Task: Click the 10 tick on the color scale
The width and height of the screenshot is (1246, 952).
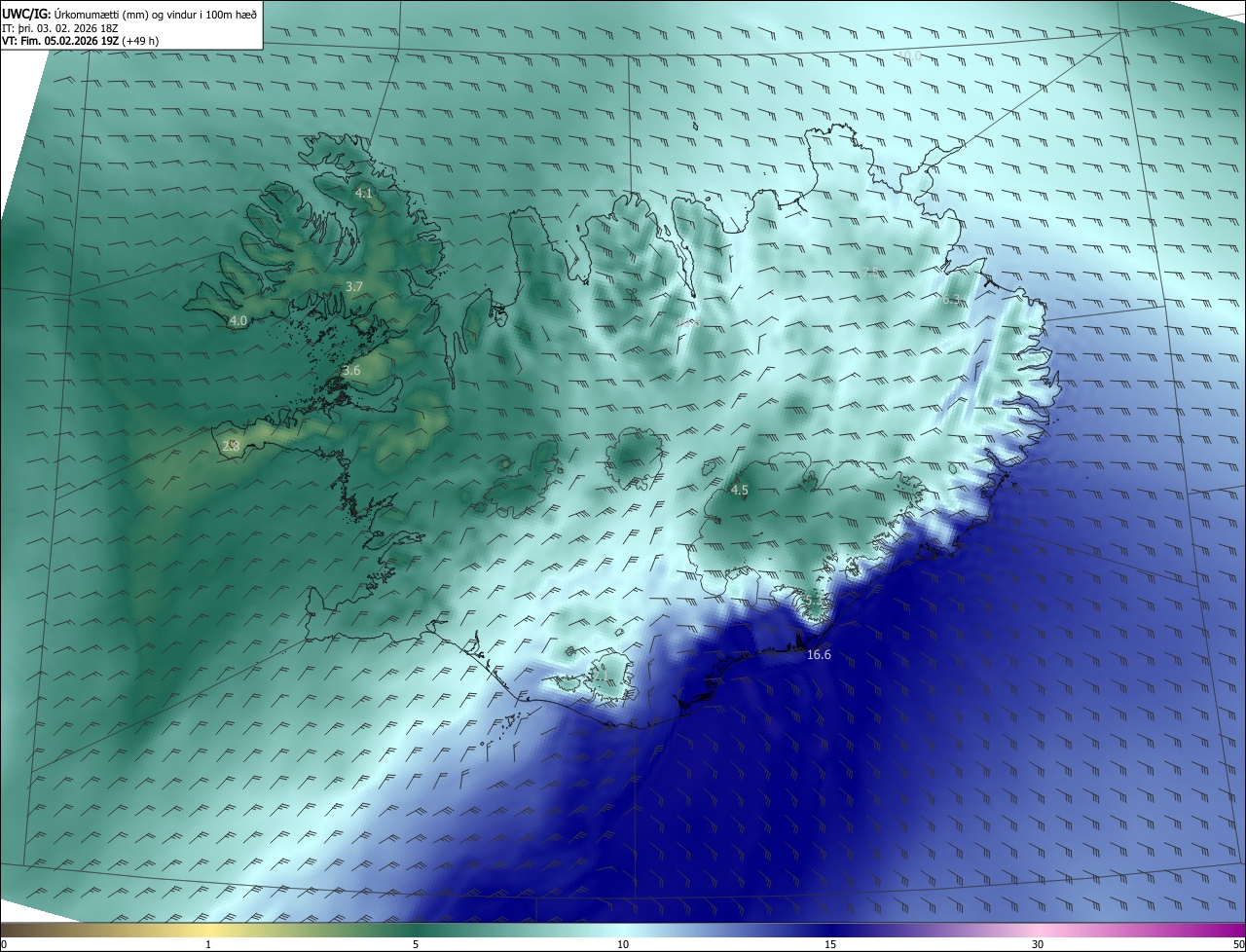Action: click(623, 944)
